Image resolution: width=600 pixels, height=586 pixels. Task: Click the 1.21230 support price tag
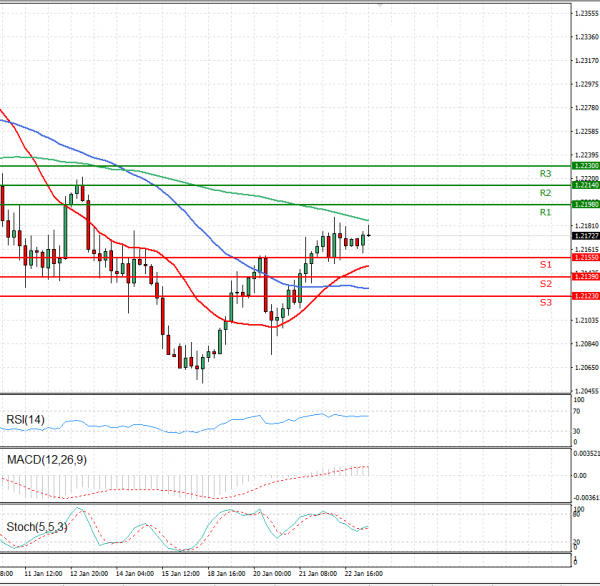[x=586, y=296]
